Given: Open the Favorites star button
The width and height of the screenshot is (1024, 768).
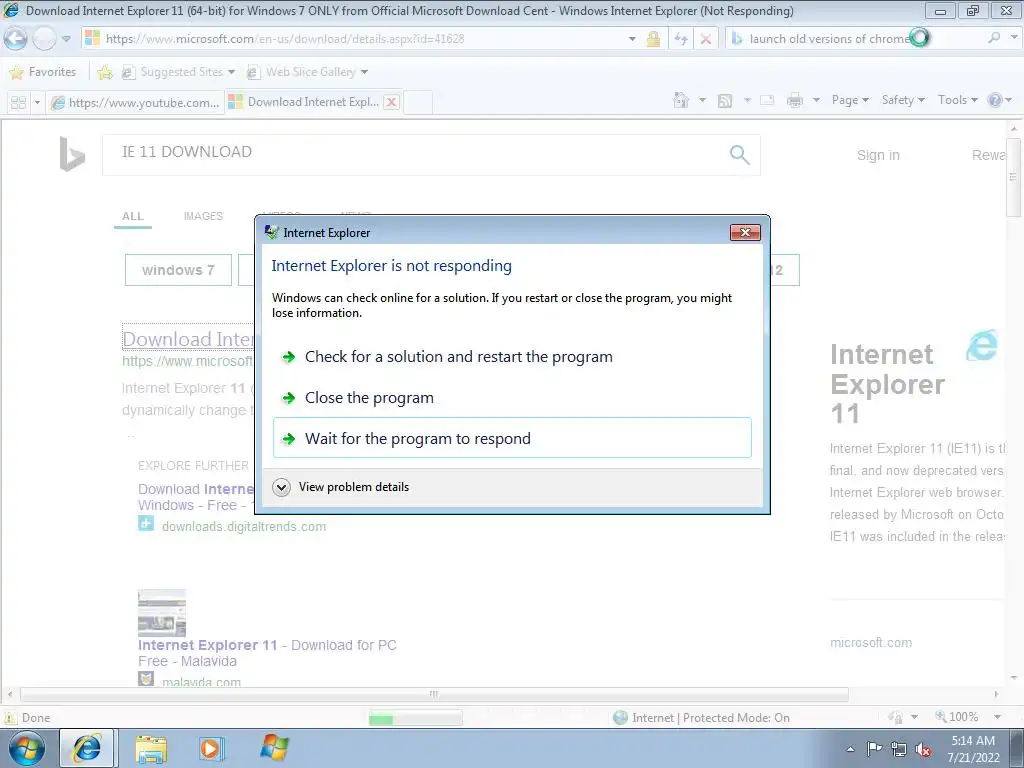Looking at the screenshot, I should [x=43, y=72].
